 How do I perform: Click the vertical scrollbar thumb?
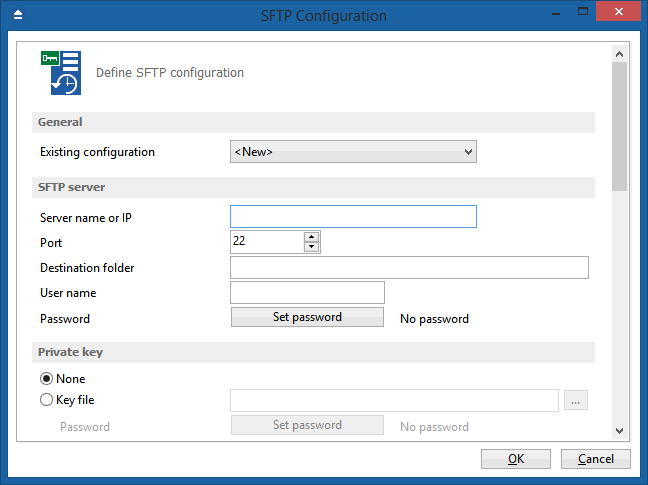tap(619, 126)
